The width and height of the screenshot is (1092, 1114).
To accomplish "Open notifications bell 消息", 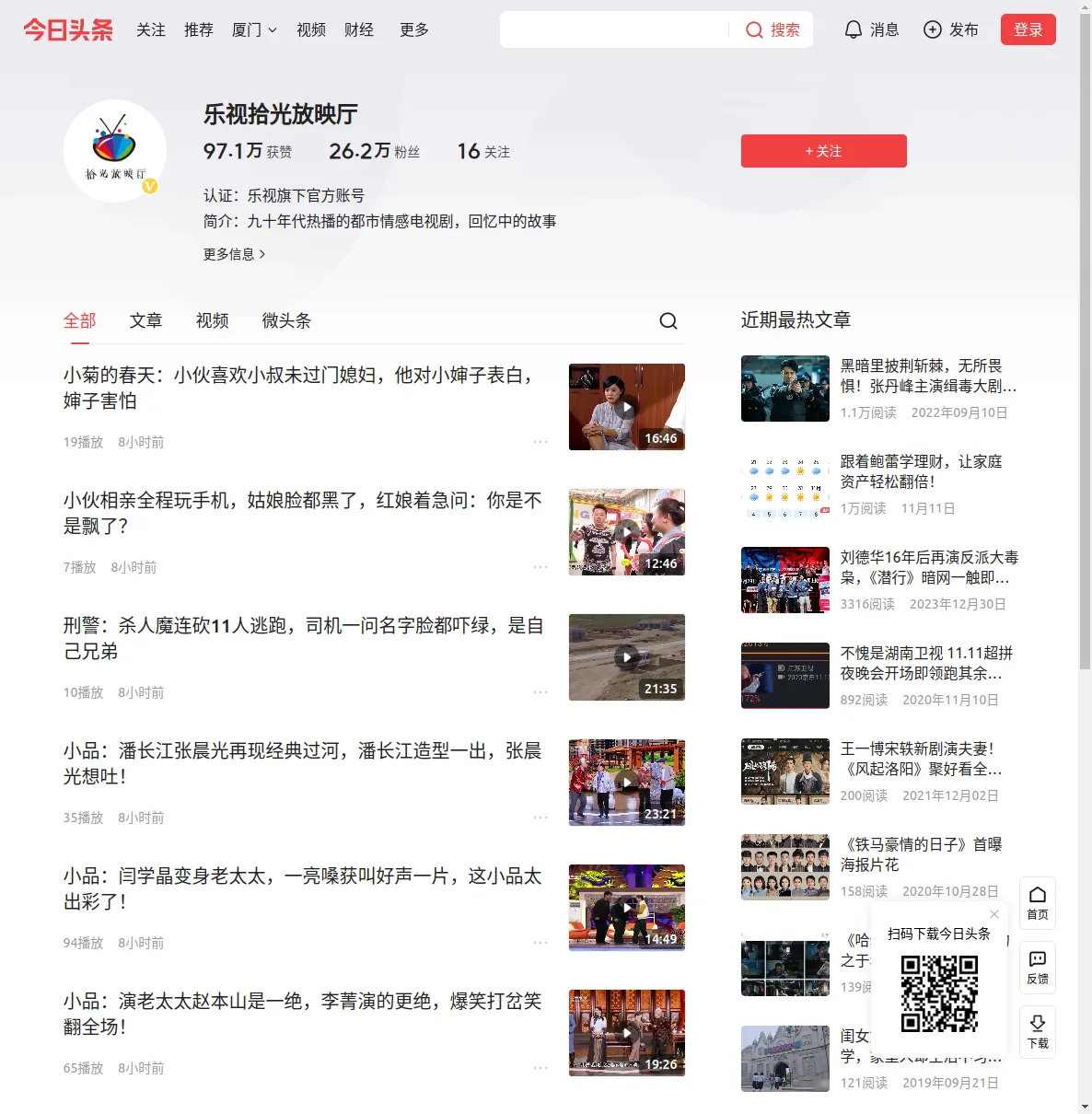I will [x=871, y=29].
